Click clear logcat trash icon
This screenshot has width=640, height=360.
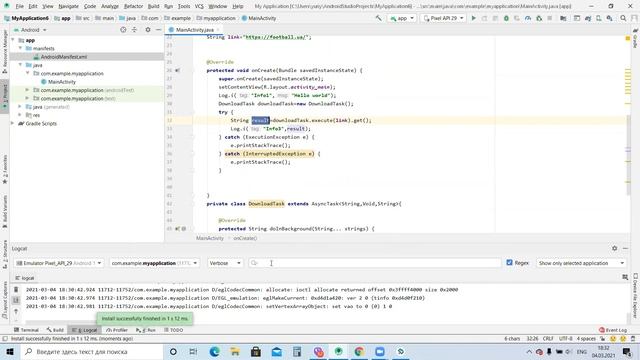pyautogui.click(x=16, y=289)
